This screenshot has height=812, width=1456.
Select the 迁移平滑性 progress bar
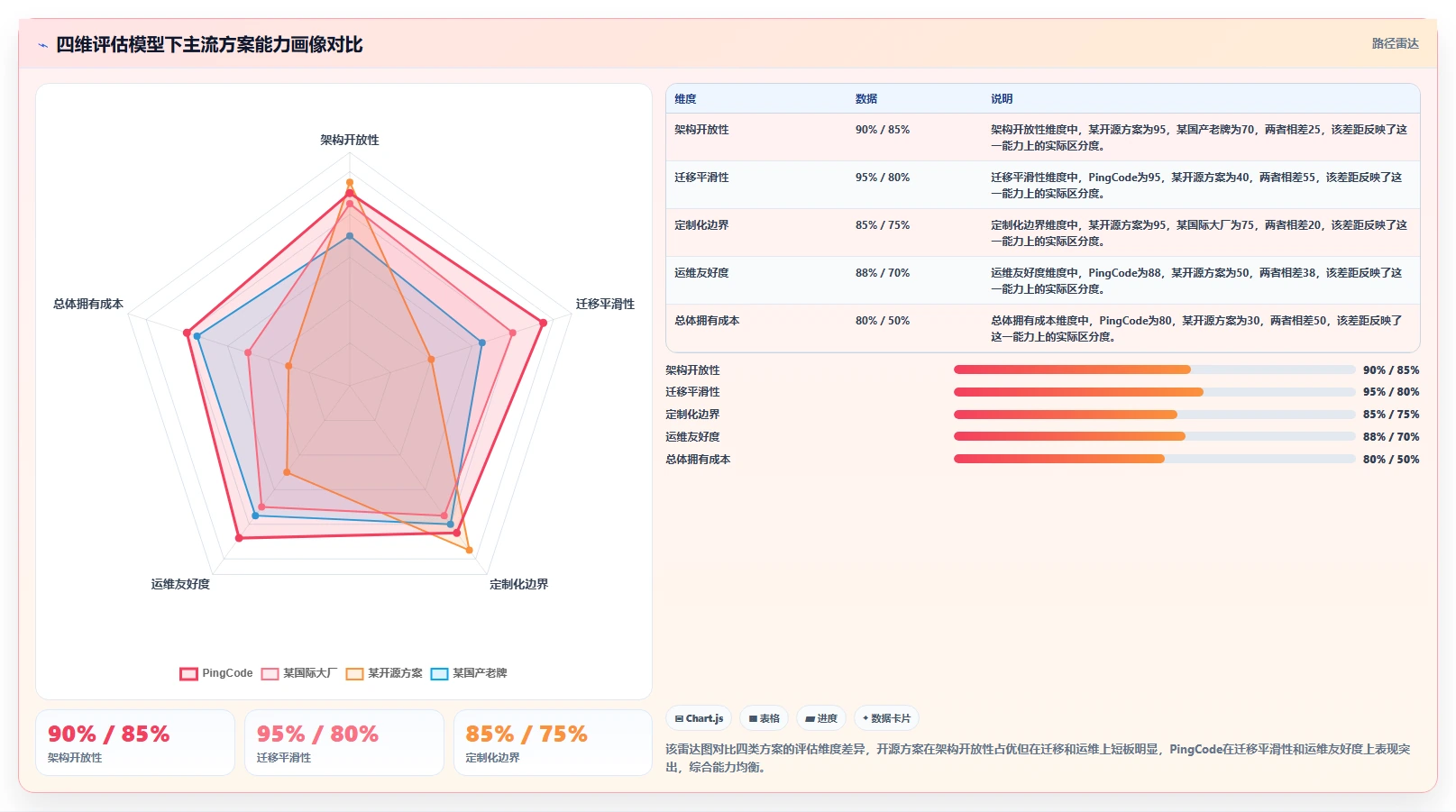pyautogui.click(x=1154, y=392)
